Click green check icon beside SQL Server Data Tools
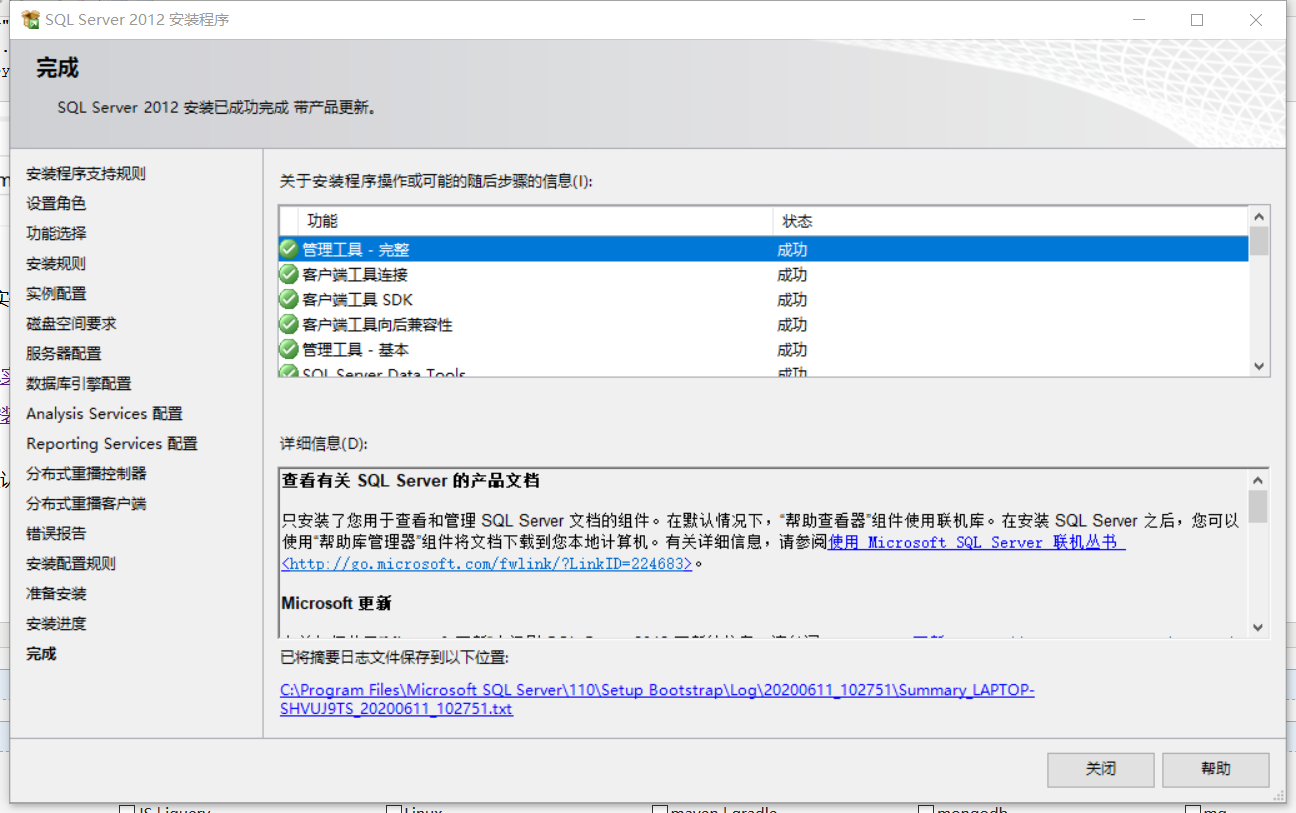The width and height of the screenshot is (1296, 813). [x=289, y=371]
